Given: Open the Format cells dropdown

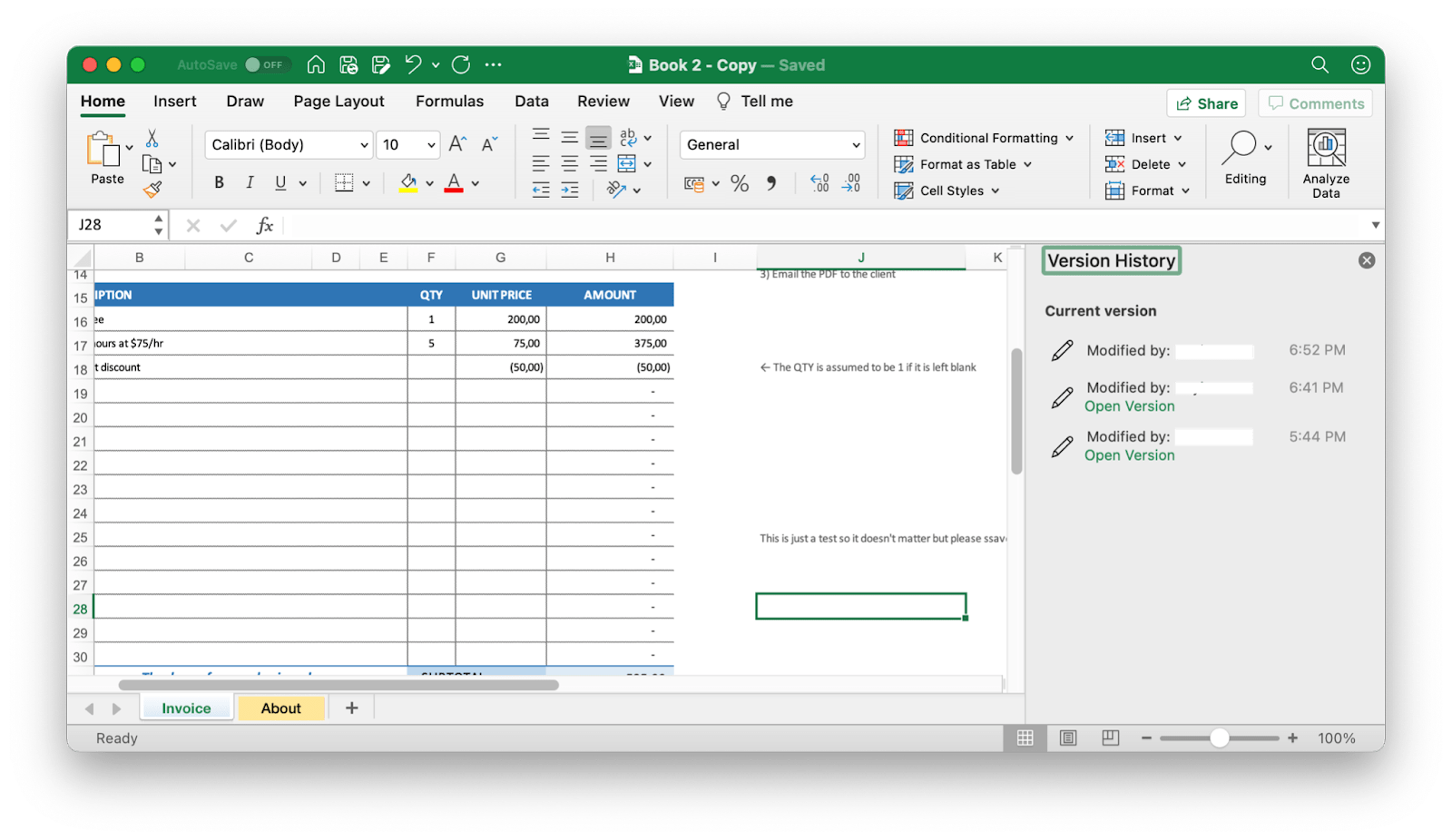Looking at the screenshot, I should tap(1147, 190).
